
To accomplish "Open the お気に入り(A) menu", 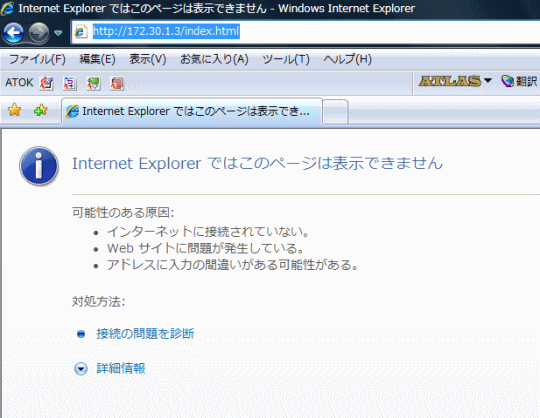I will point(214,59).
